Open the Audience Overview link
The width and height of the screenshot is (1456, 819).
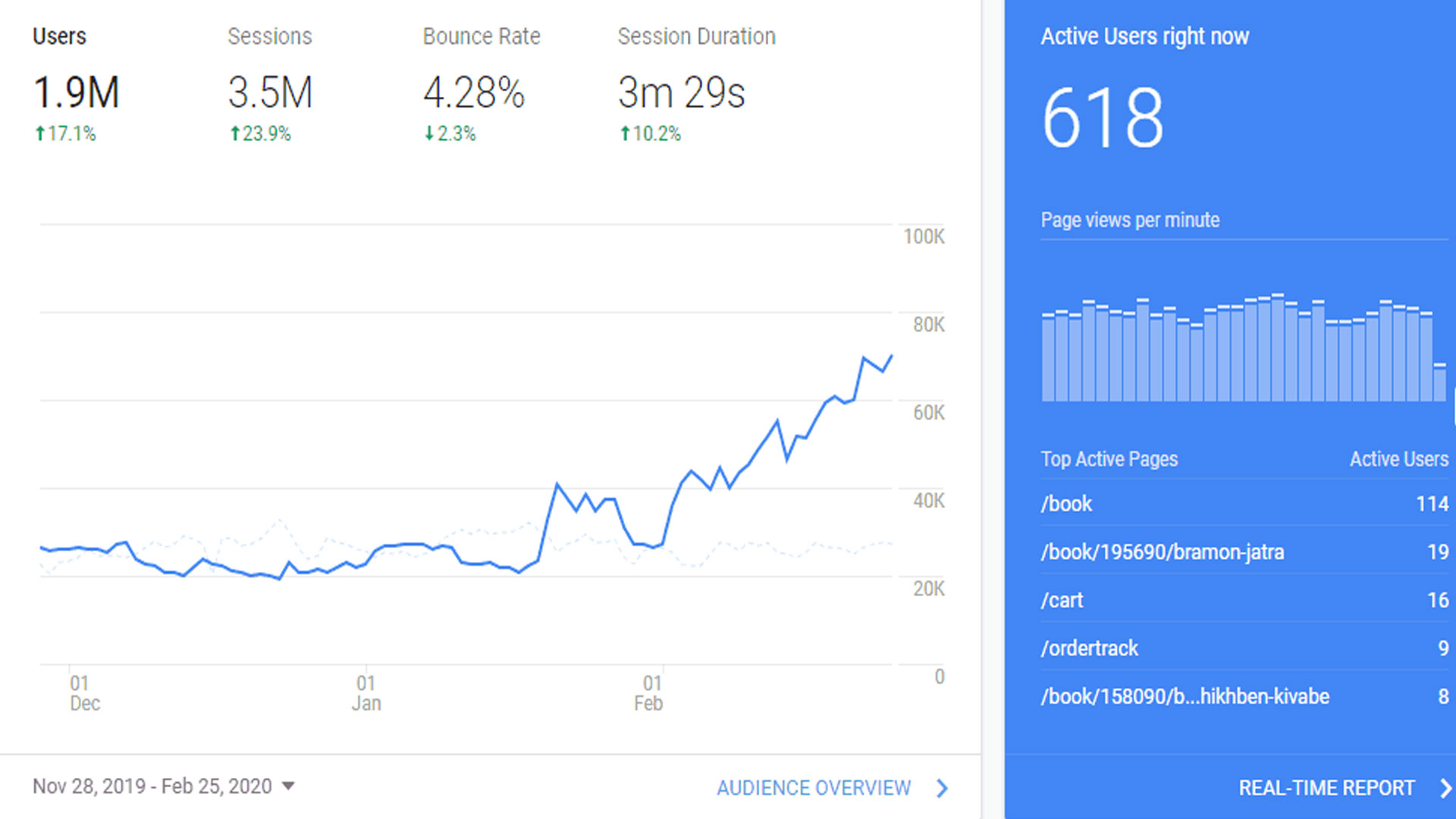(x=813, y=788)
